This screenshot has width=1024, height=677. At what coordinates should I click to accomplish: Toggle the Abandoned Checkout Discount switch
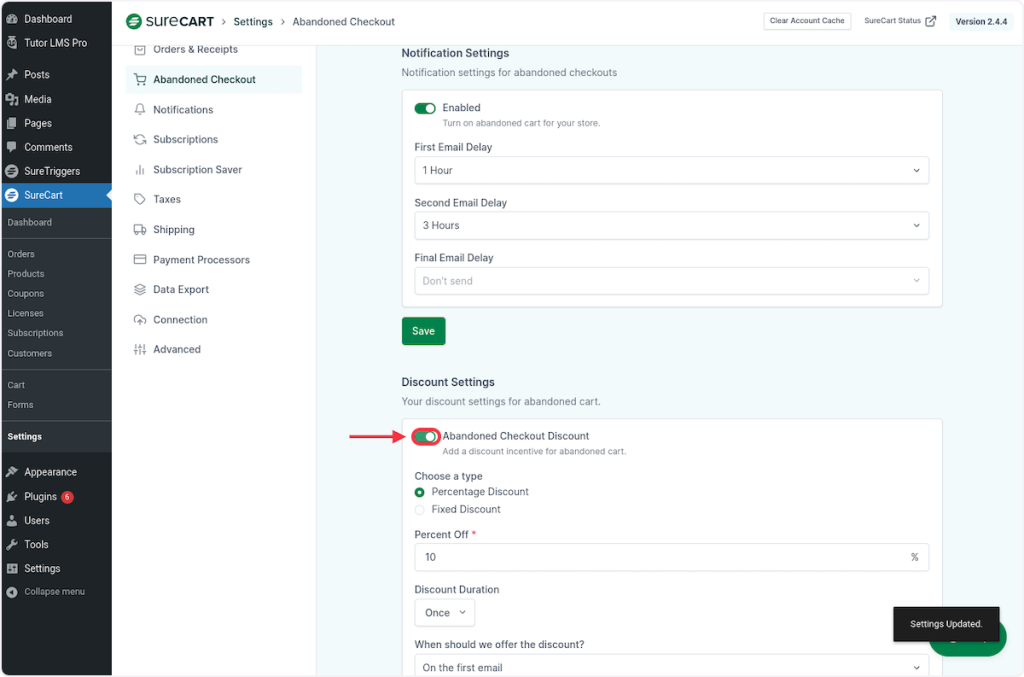(425, 437)
